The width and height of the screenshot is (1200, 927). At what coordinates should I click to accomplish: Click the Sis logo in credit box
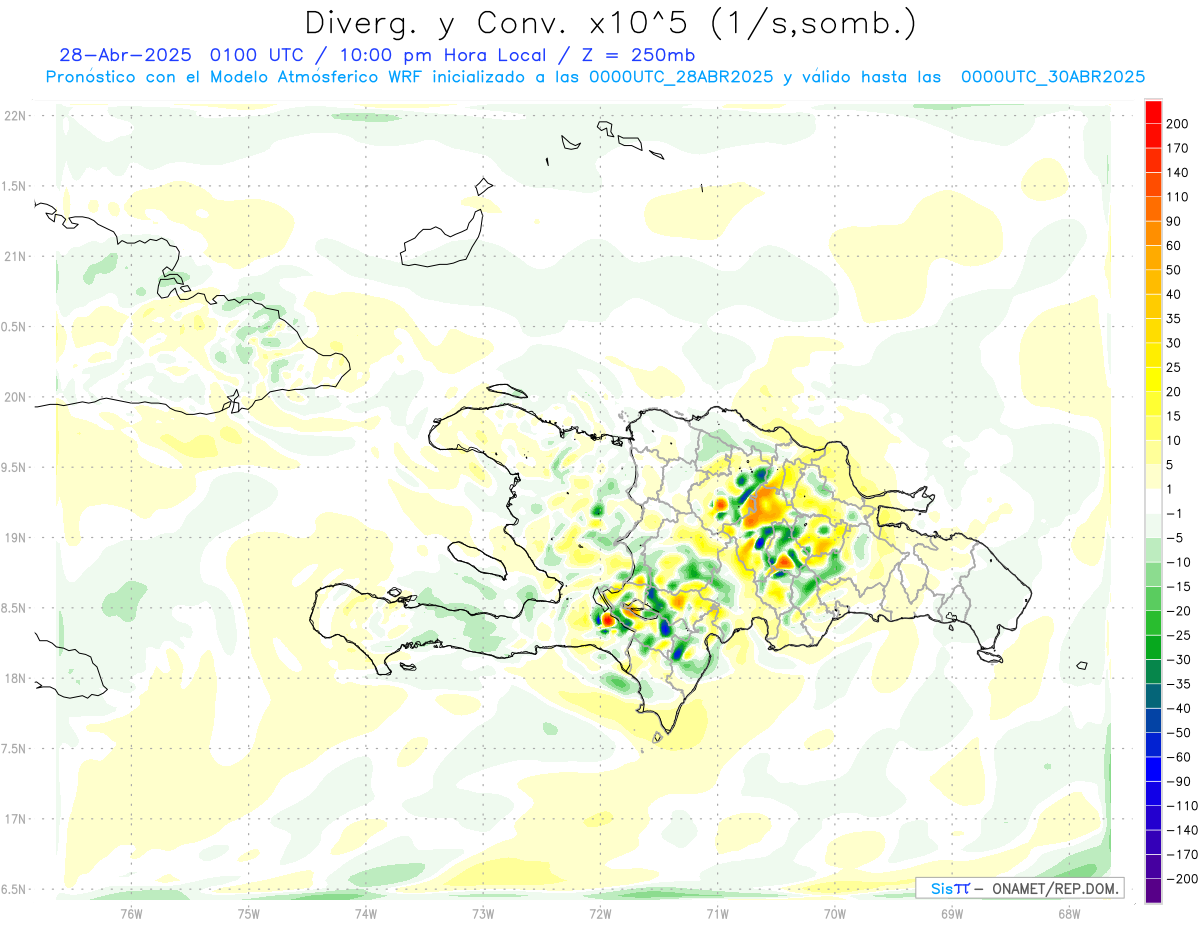point(950,888)
